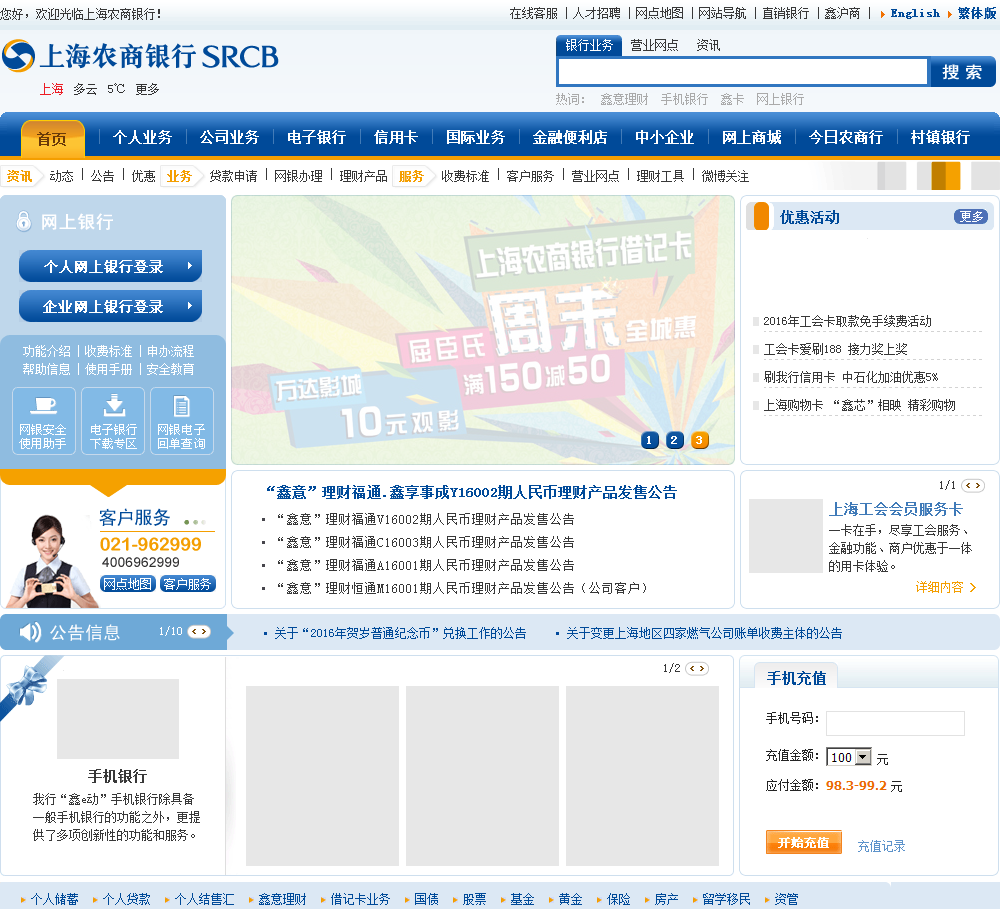The height and width of the screenshot is (909, 1000).
Task: Open 微博关注 sub-navigation link
Action: click(x=725, y=176)
